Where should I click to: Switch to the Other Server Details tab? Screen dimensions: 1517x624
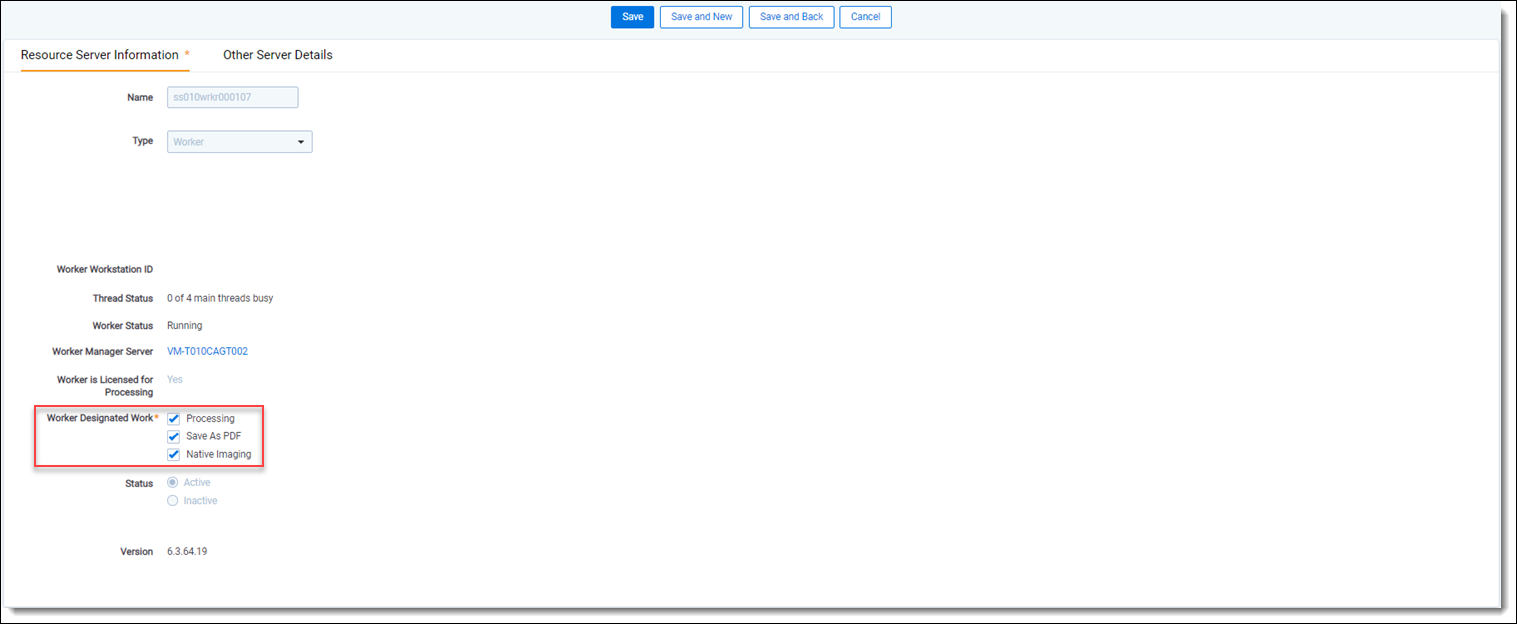coord(277,55)
